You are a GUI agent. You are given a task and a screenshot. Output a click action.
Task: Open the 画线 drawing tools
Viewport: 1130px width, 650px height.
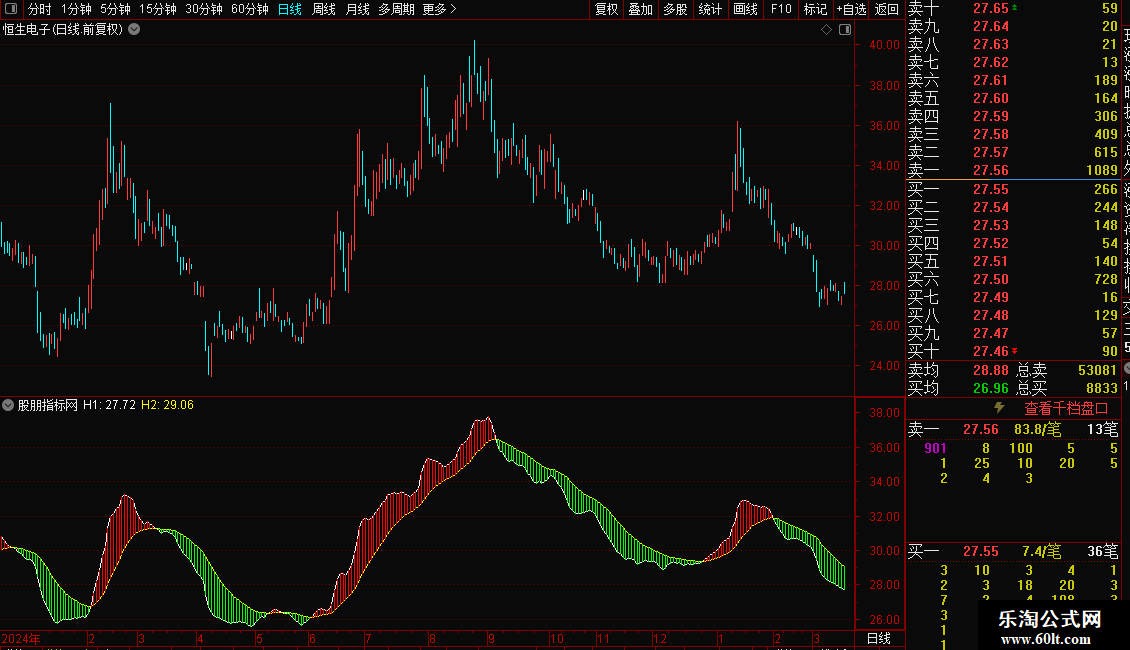coord(745,9)
